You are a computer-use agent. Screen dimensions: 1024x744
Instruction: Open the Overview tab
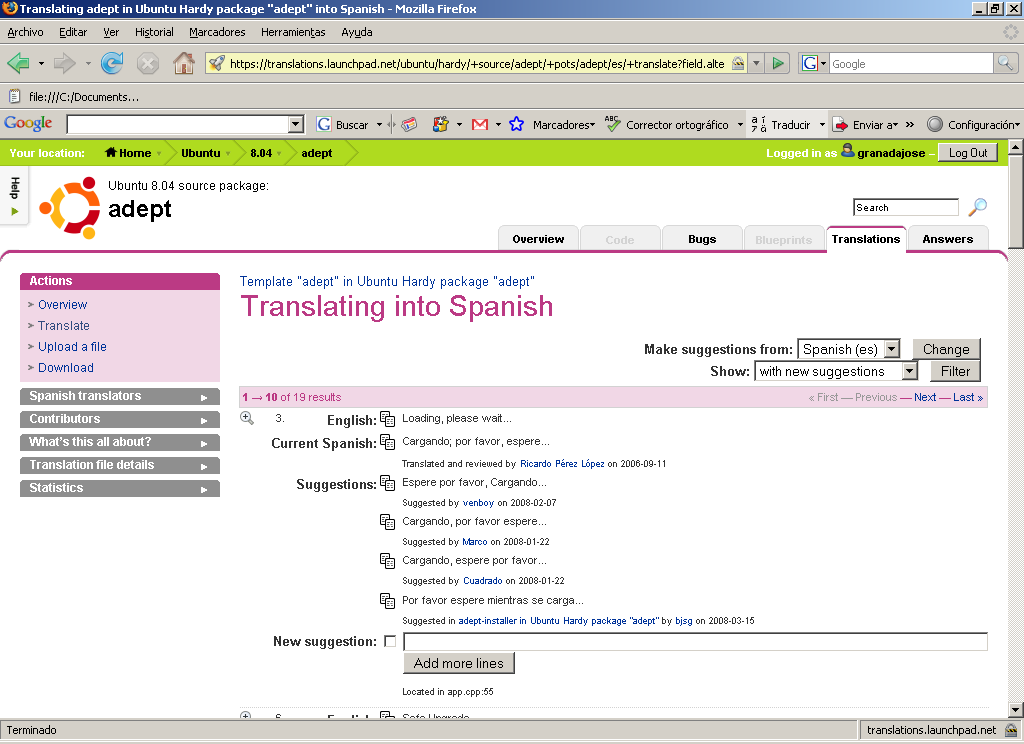pos(538,239)
